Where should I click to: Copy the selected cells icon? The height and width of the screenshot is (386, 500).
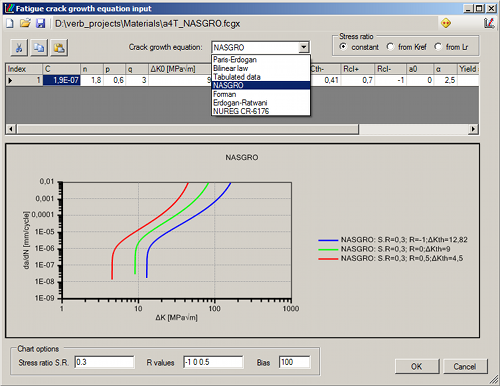[x=39, y=48]
